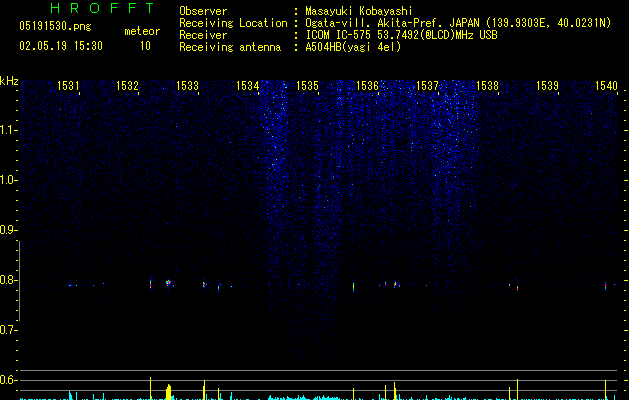The image size is (629, 400).
Task: Click the 1535 time marker
Action: [x=307, y=85]
